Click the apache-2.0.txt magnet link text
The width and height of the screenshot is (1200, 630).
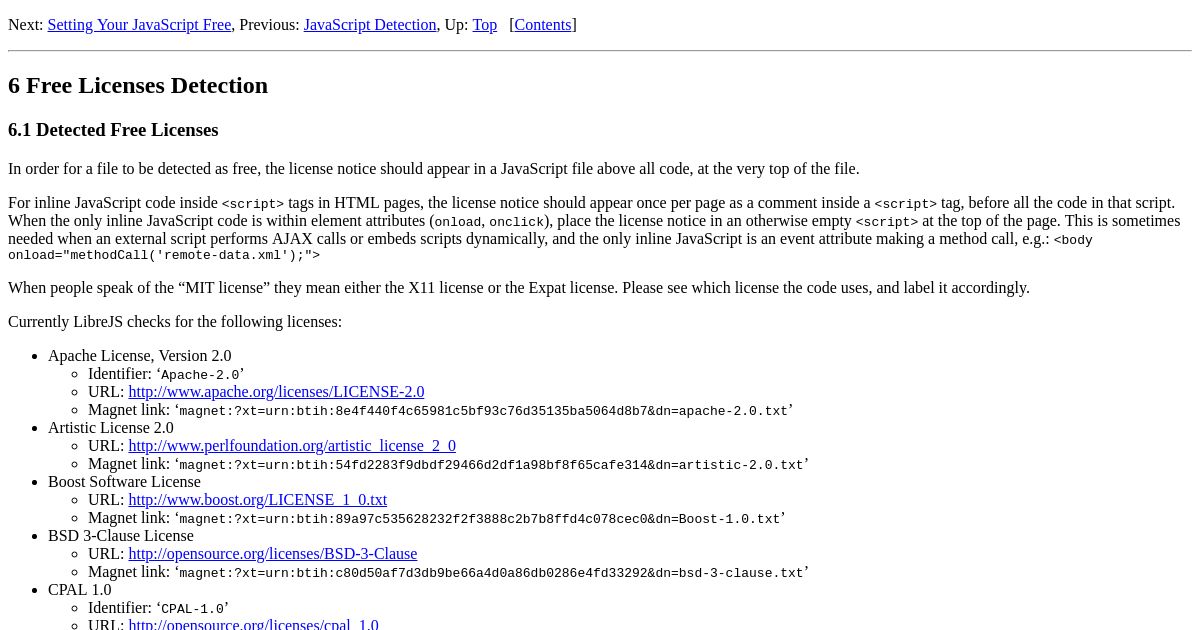[483, 411]
